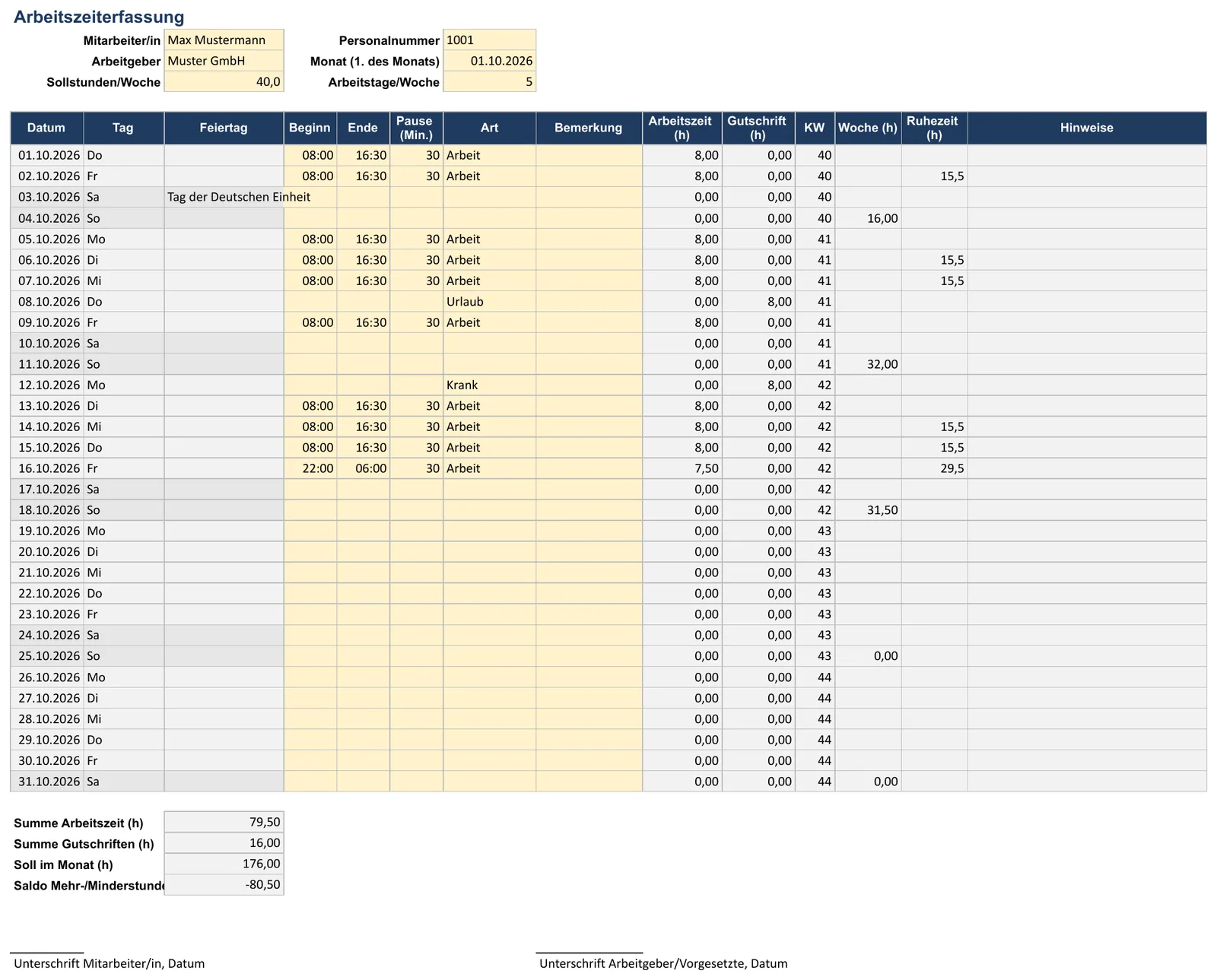The width and height of the screenshot is (1217, 980).
Task: Select the Gutschrift value 8,00 on 08.10.2026
Action: (758, 301)
